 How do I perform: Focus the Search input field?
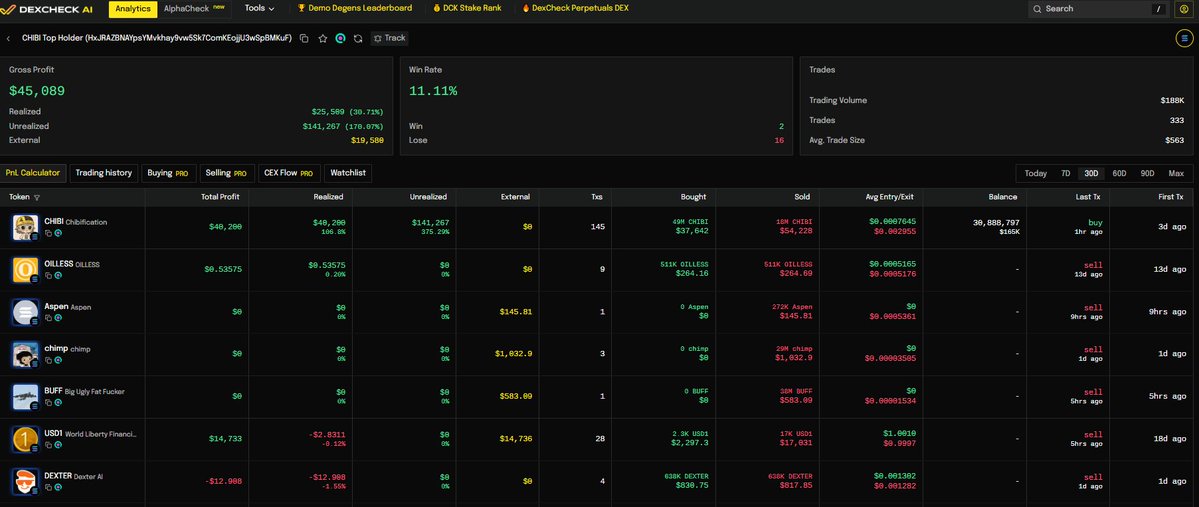[x=1098, y=9]
